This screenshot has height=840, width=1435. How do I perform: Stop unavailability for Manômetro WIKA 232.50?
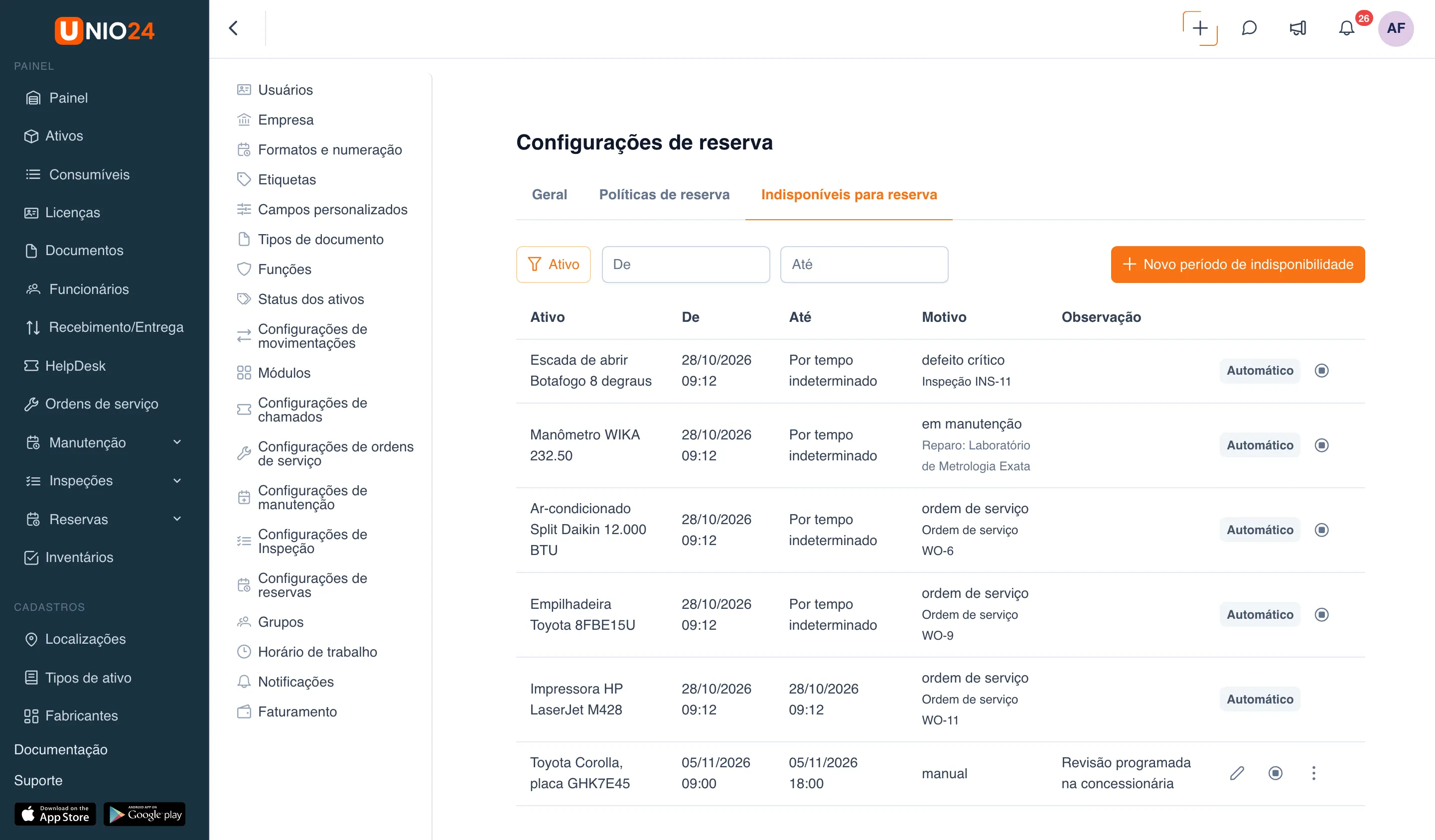pos(1322,445)
